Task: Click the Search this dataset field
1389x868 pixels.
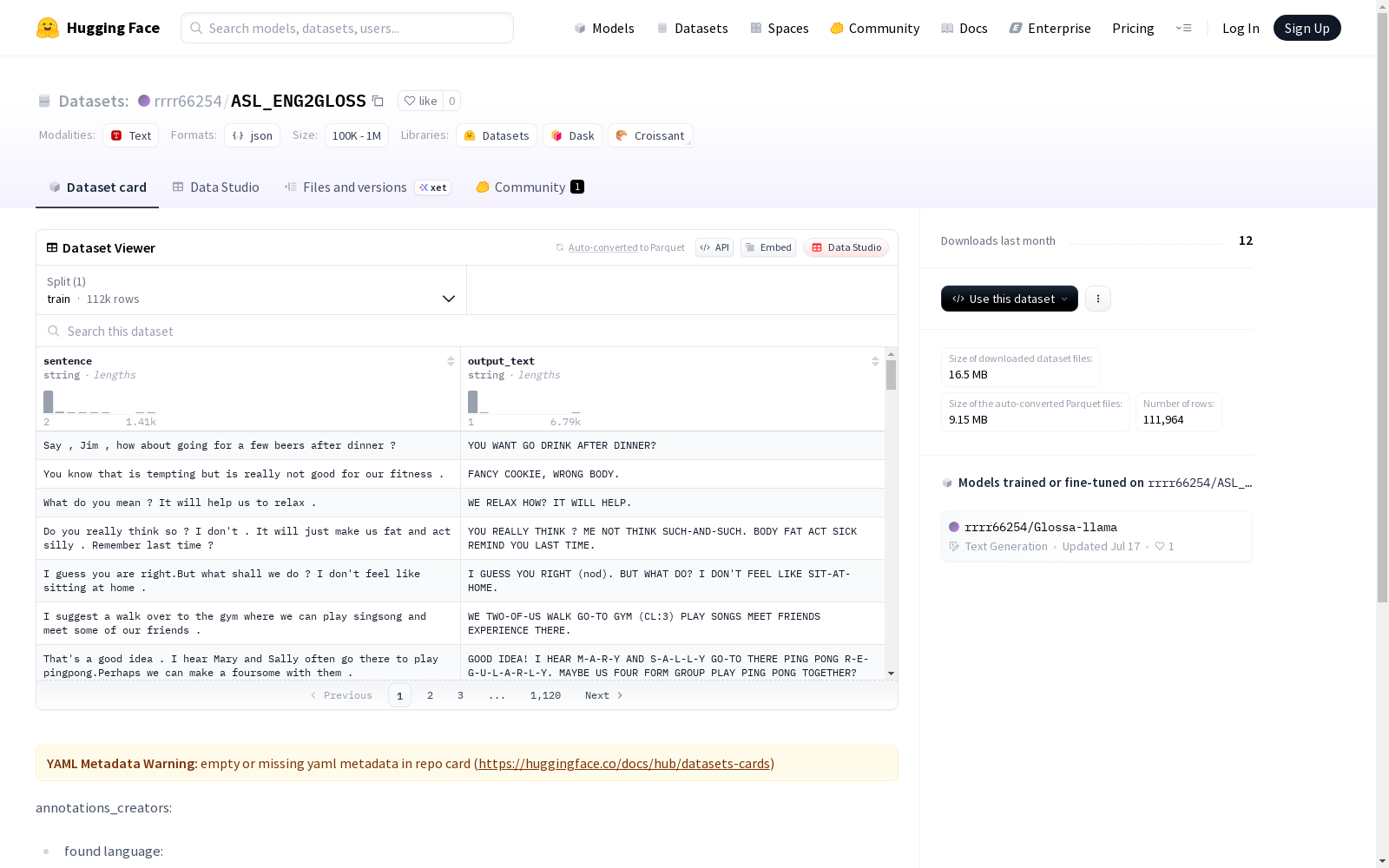Action: point(467,331)
